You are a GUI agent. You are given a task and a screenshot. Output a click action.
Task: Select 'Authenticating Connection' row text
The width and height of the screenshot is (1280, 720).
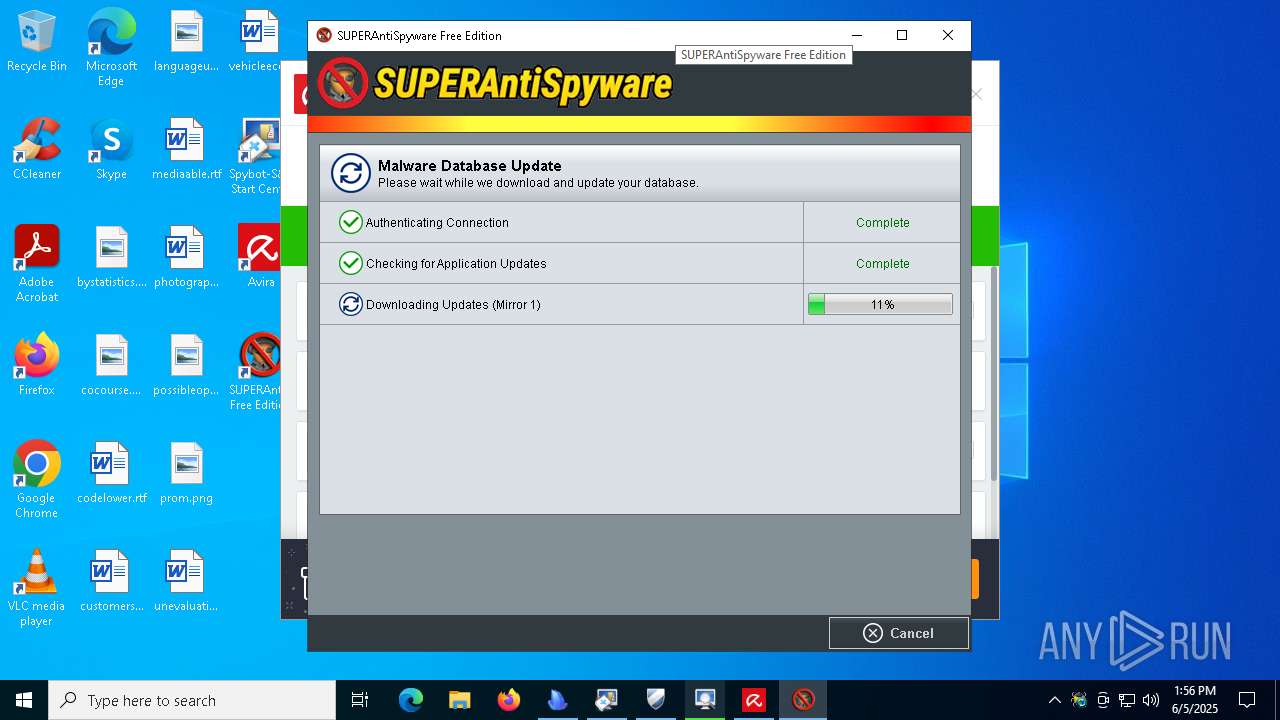tap(437, 222)
